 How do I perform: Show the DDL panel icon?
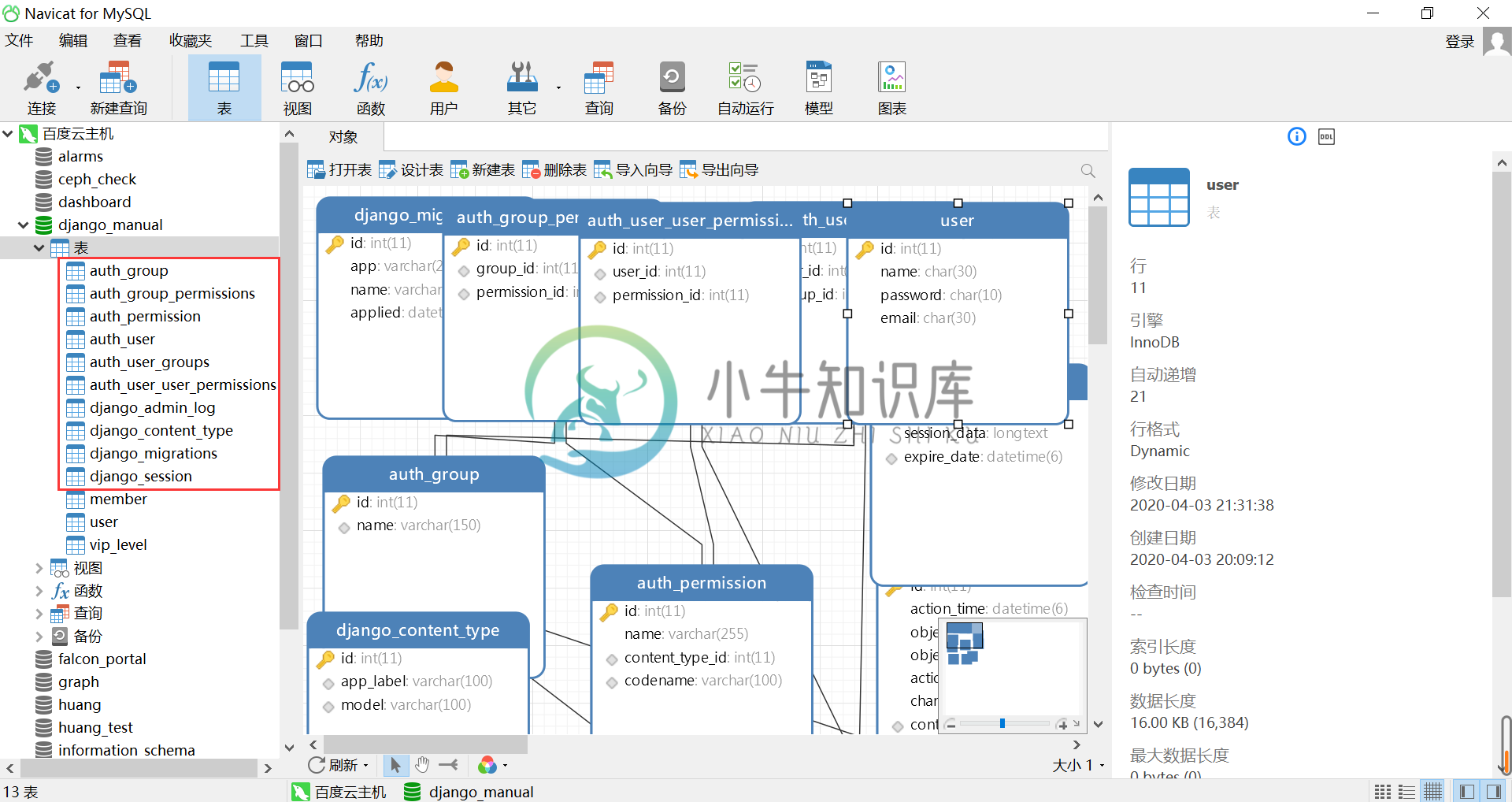1326,136
